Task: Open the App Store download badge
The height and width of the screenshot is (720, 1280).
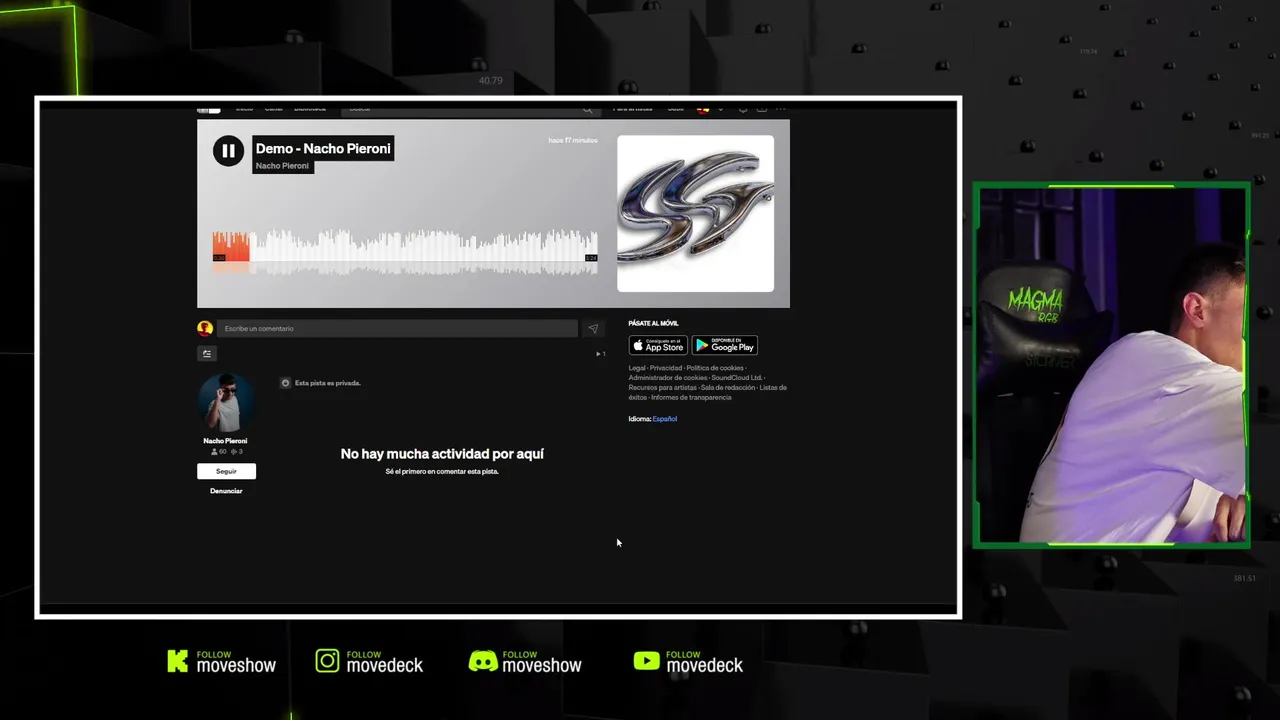Action: (x=658, y=345)
